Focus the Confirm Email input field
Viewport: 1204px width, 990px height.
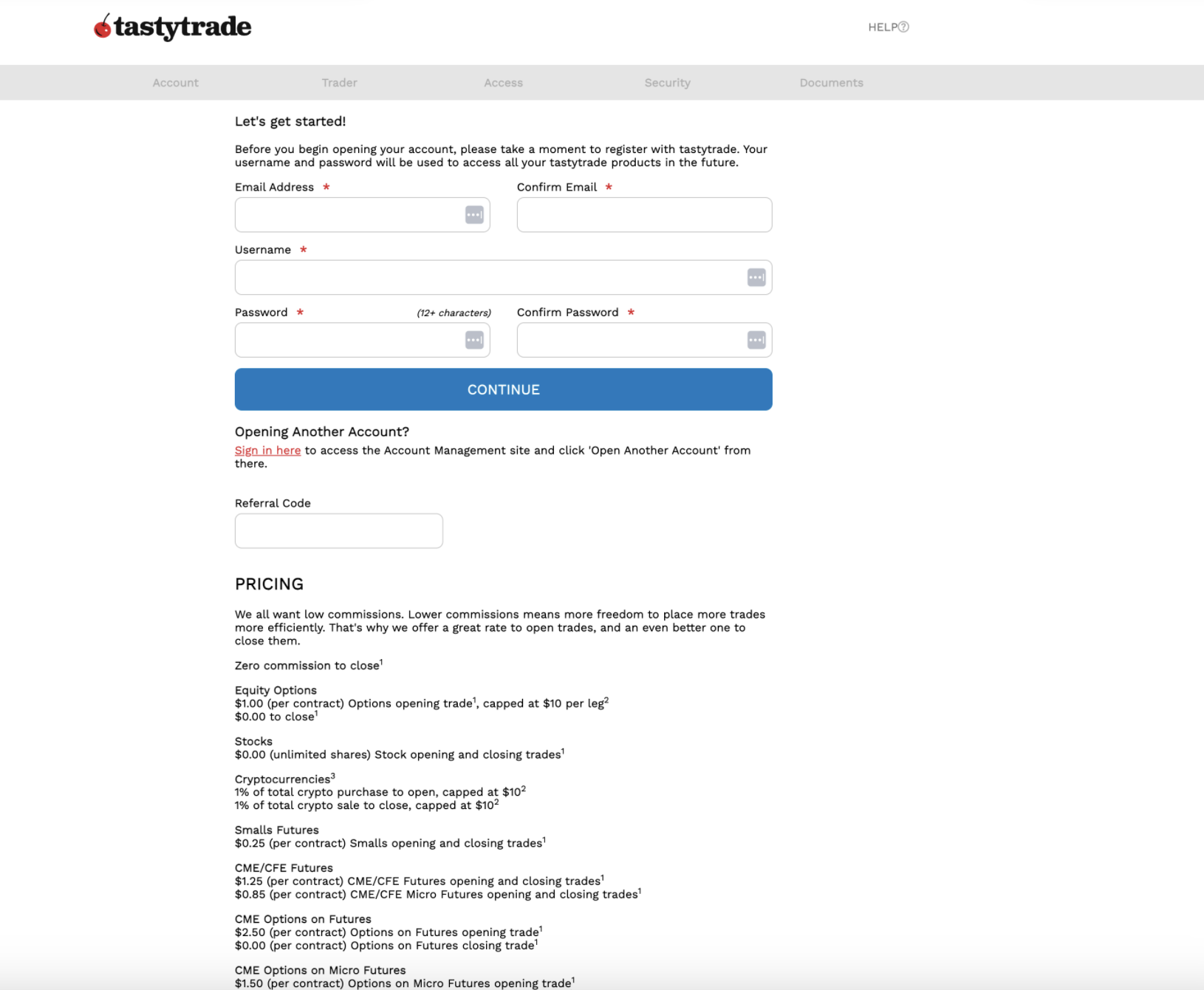point(645,215)
